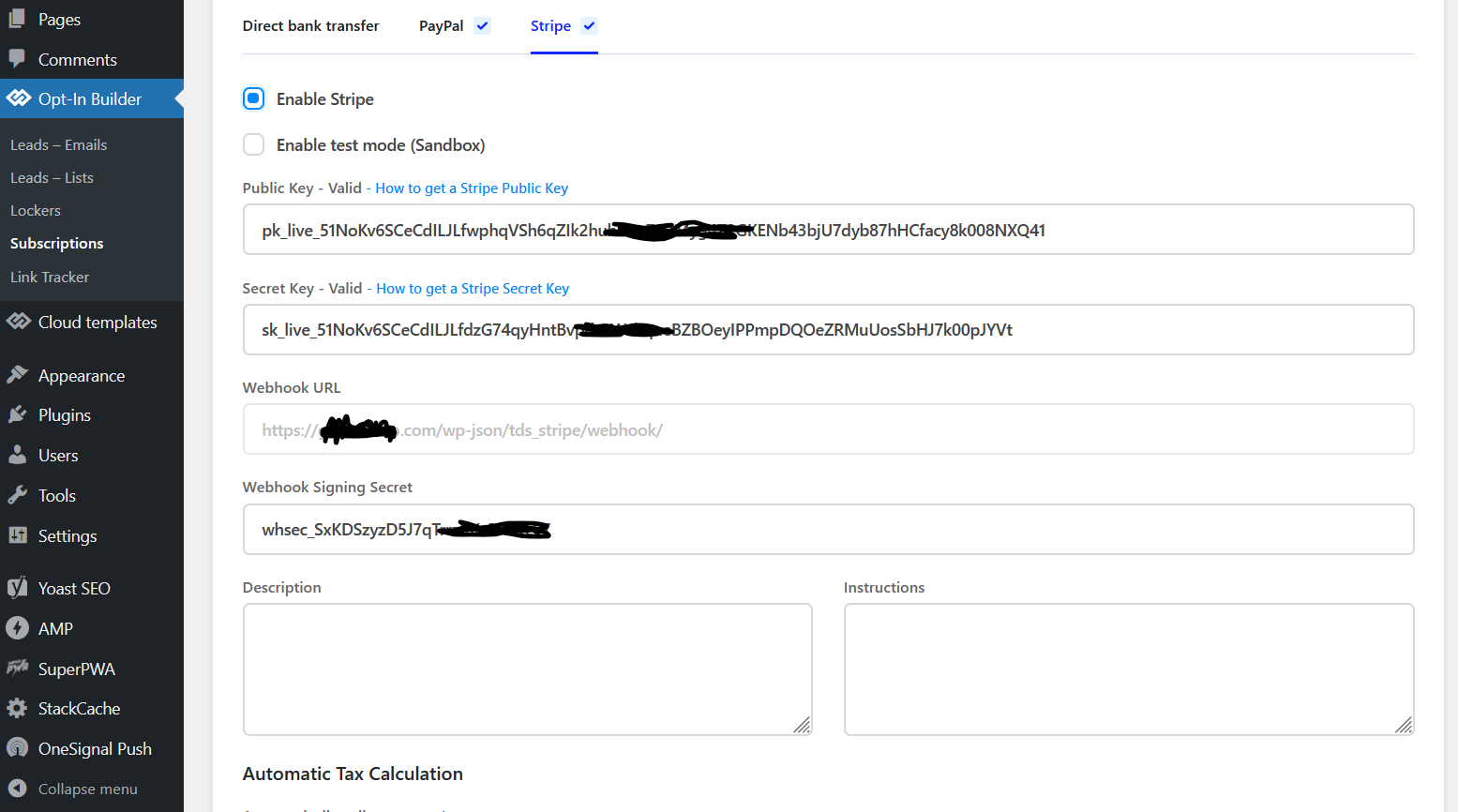Click the Appearance paintbrush icon
This screenshot has height=812, width=1458.
[x=17, y=375]
